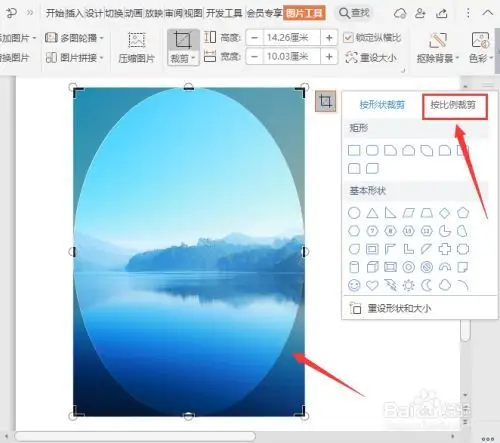Choose the cloud crop shape

click(444, 285)
